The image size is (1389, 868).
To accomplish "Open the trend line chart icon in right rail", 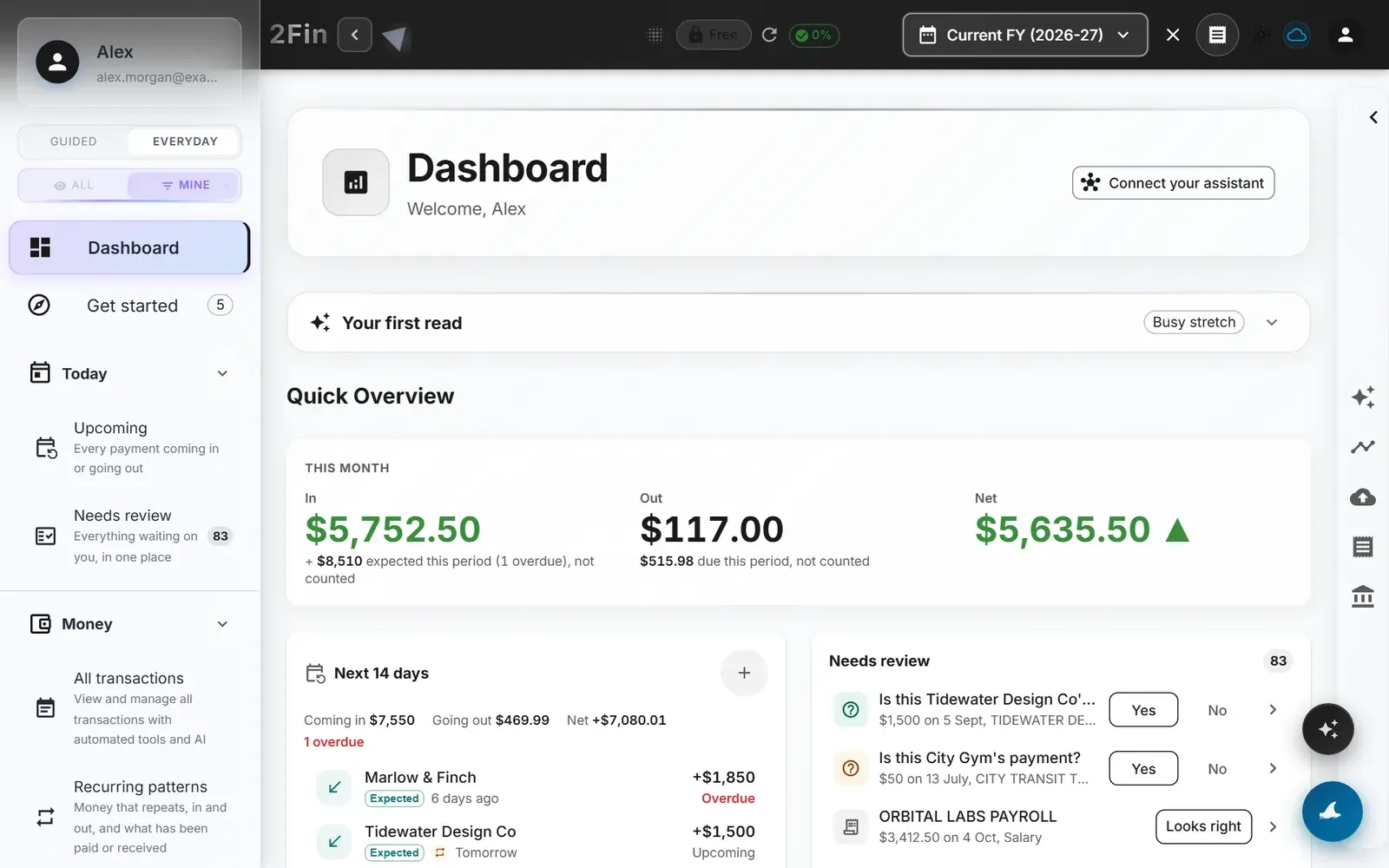I will tap(1363, 447).
